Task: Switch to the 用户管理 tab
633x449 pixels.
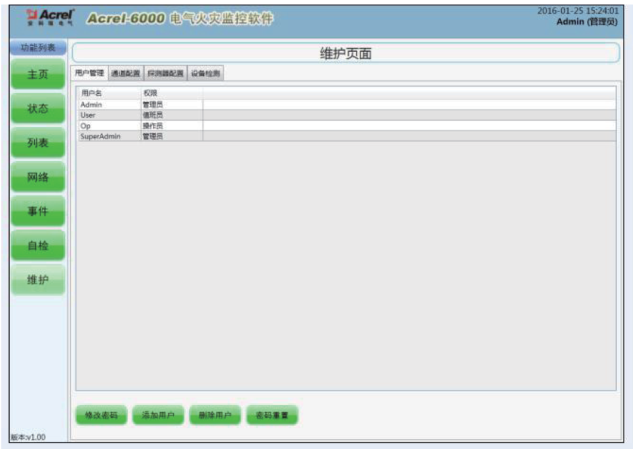Action: point(90,73)
